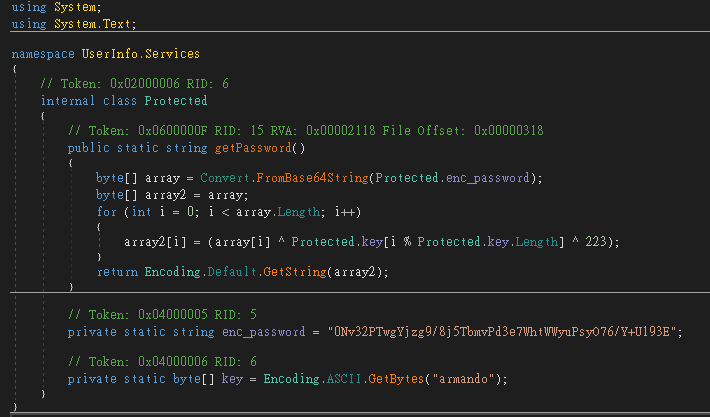Click the UserInfo.Services namespace name

click(140, 54)
